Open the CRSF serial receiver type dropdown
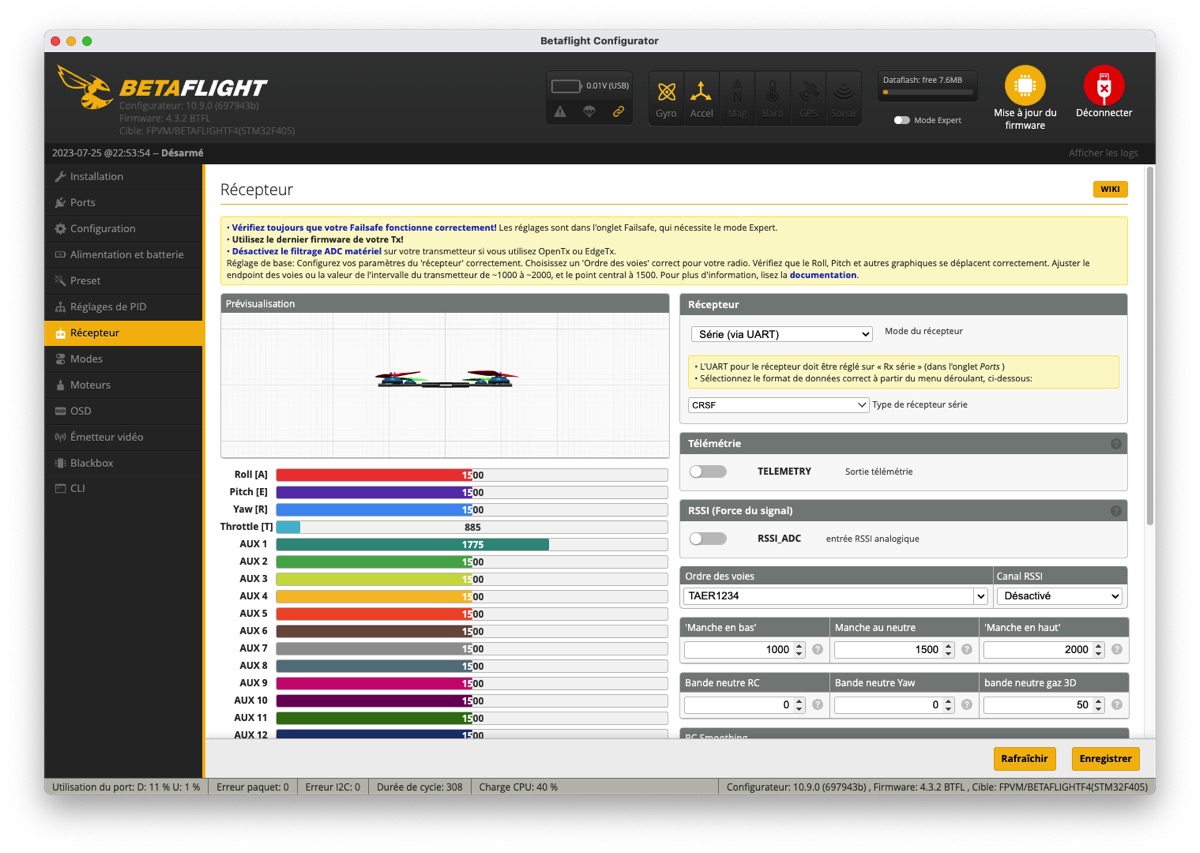The width and height of the screenshot is (1200, 853). pyautogui.click(x=778, y=405)
